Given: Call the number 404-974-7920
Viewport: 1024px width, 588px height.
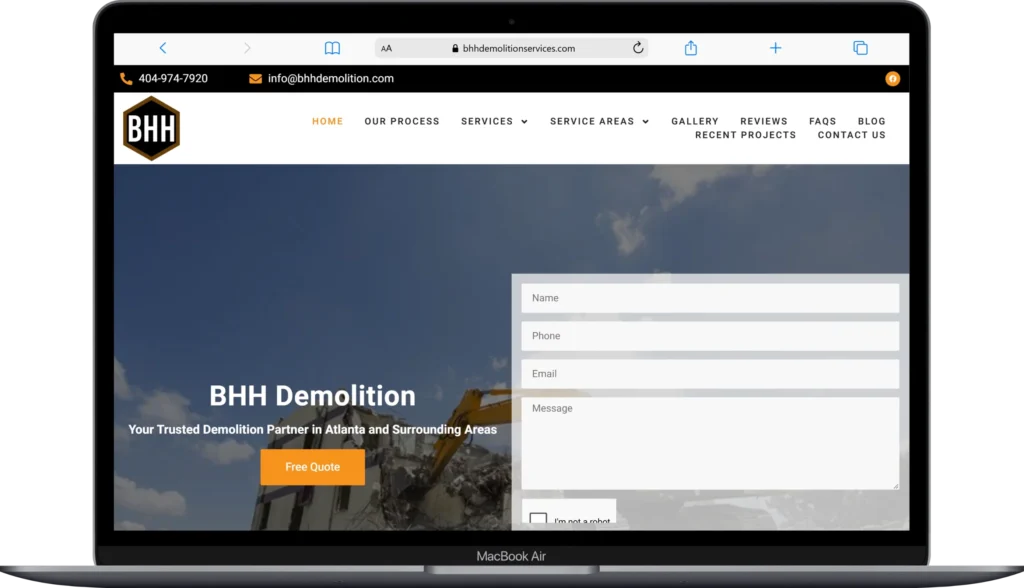Looking at the screenshot, I should 173,78.
